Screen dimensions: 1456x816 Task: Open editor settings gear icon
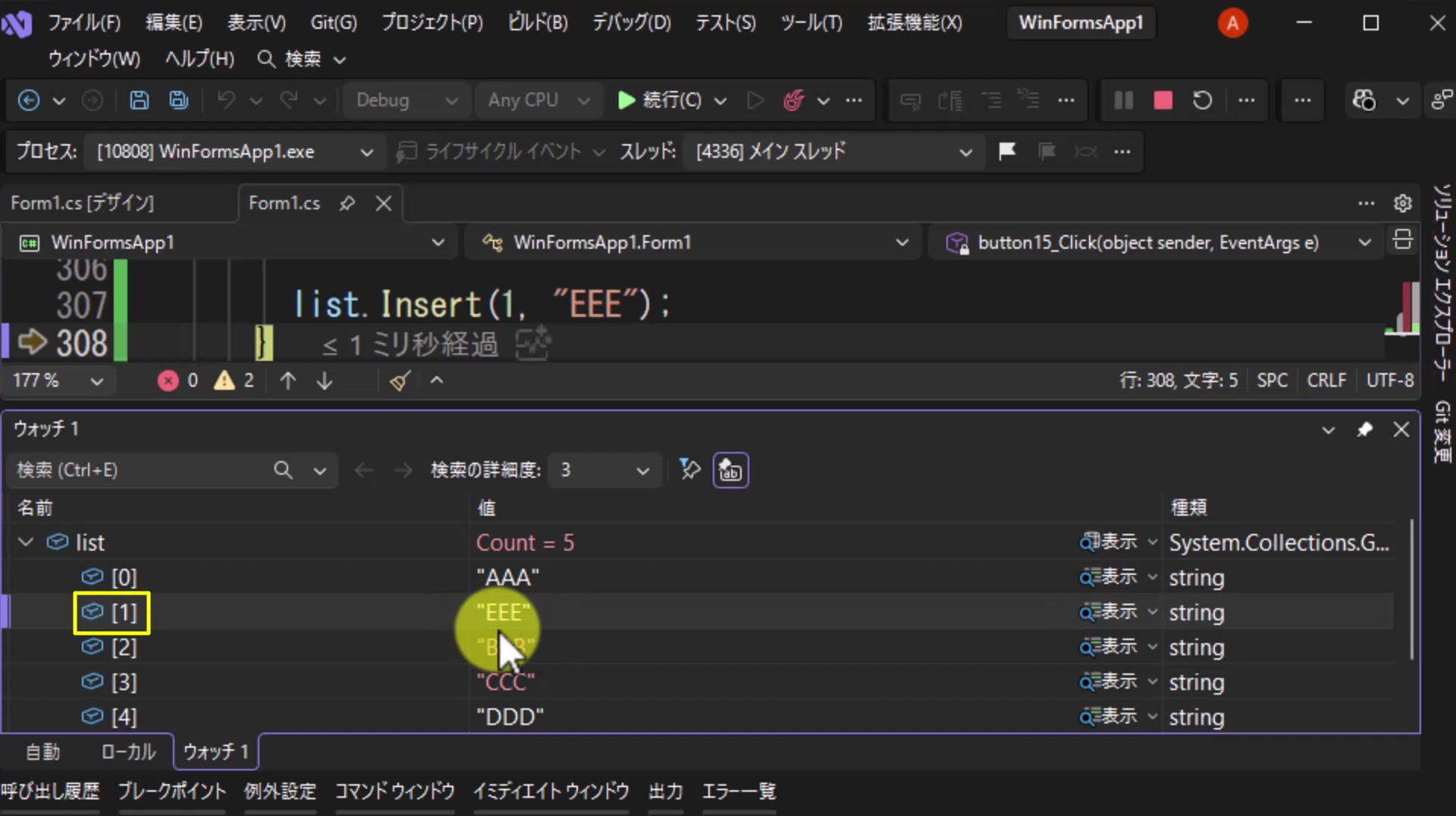click(x=1403, y=203)
